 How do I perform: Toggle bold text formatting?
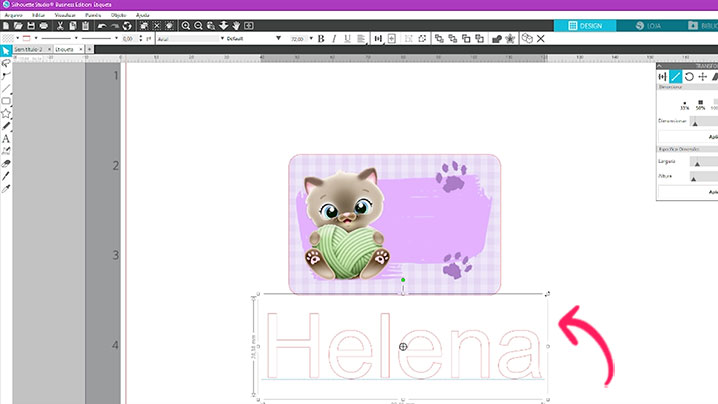point(320,38)
